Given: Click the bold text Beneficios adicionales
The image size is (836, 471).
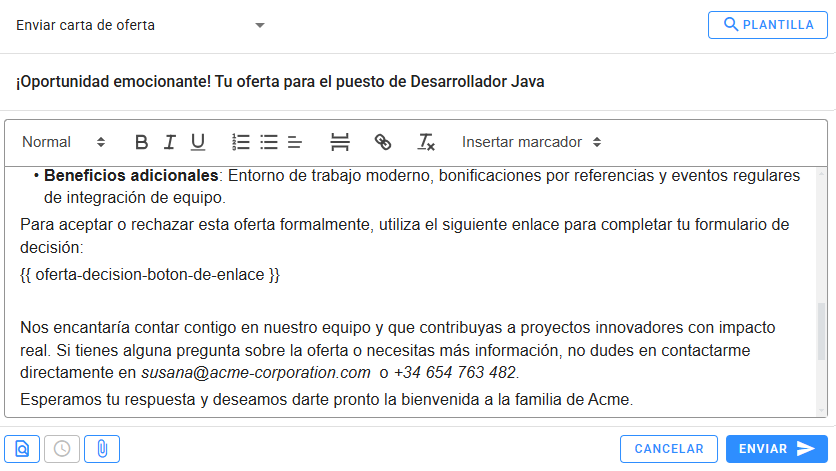Looking at the screenshot, I should (x=131, y=175).
